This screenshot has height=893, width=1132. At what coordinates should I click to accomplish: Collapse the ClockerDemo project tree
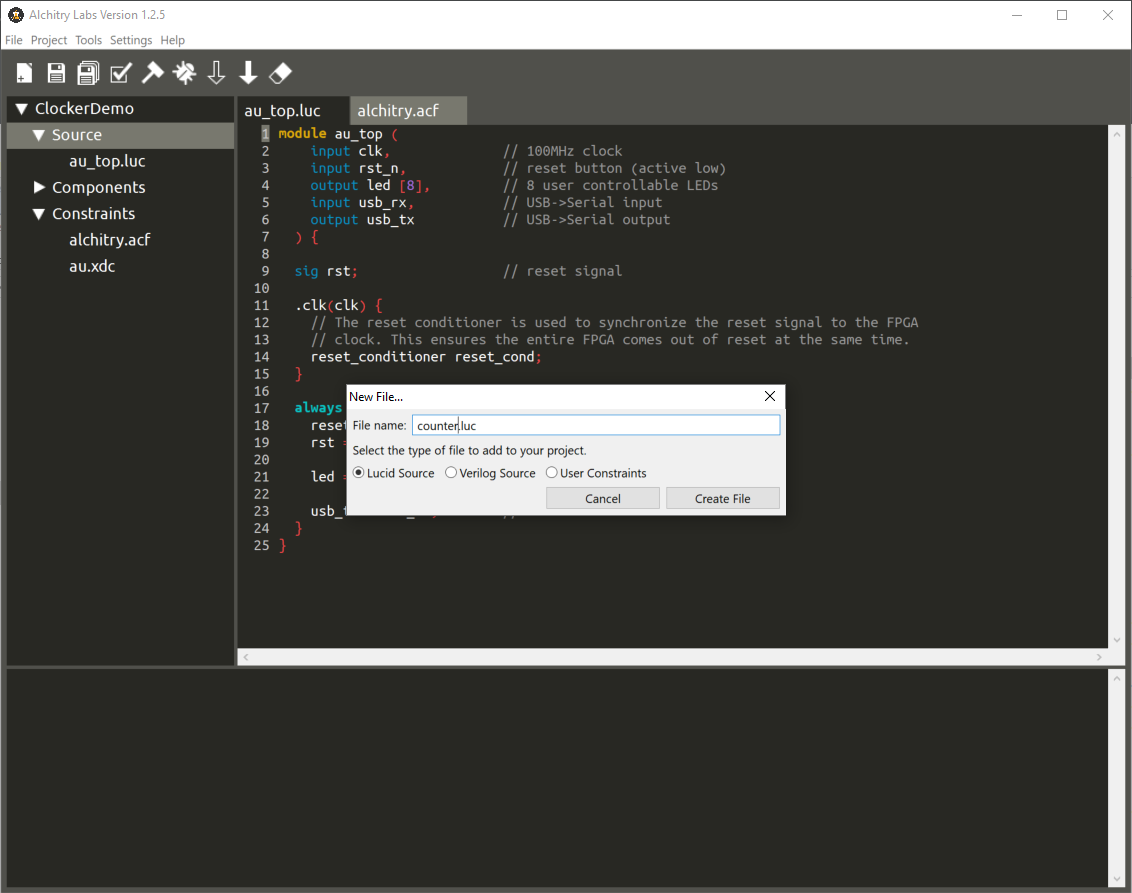[22, 109]
